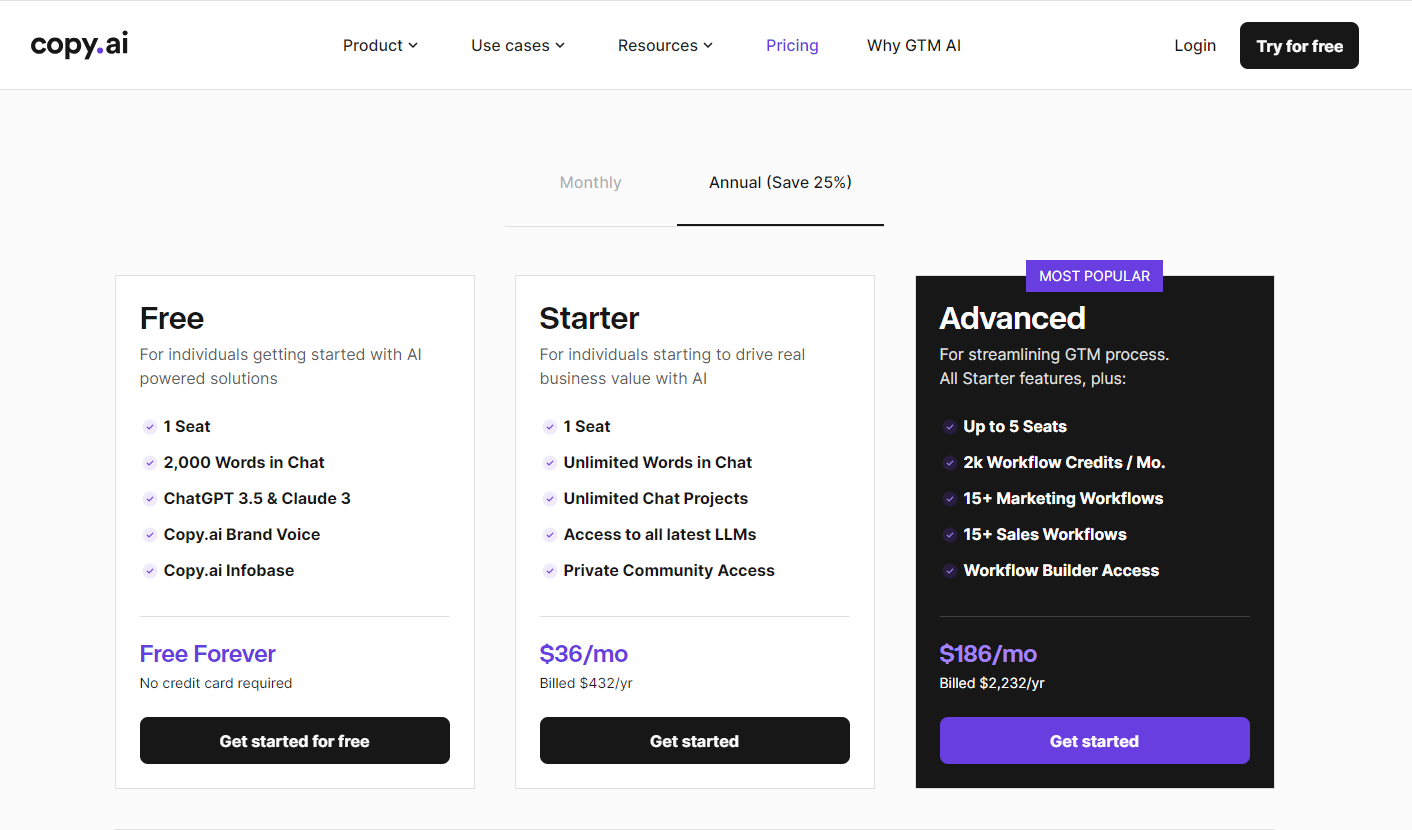Click the Free Forever price text
Image resolution: width=1412 pixels, height=830 pixels.
[x=207, y=654]
